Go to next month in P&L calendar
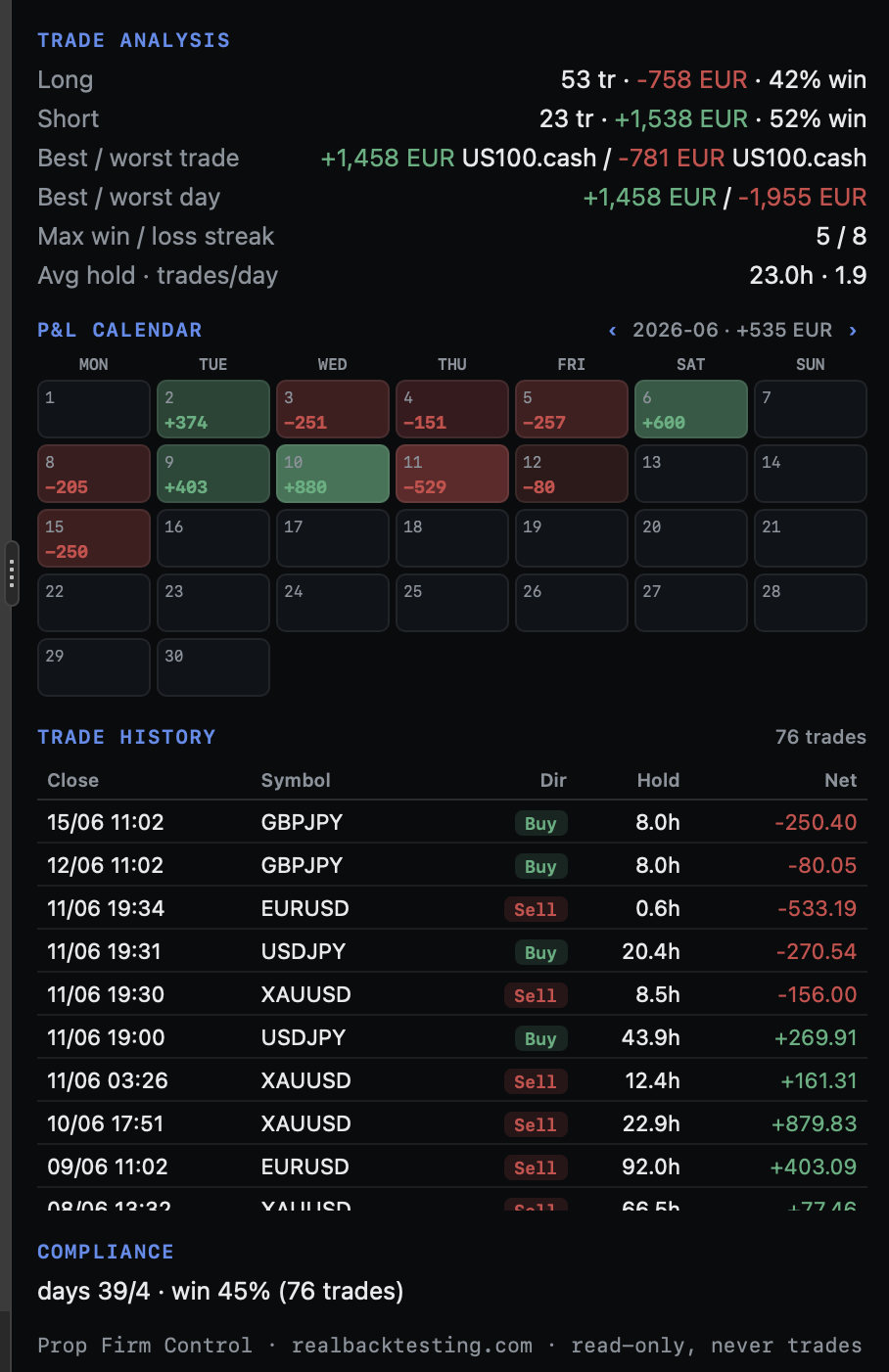Viewport: 889px width, 1372px height. pyautogui.click(x=853, y=331)
